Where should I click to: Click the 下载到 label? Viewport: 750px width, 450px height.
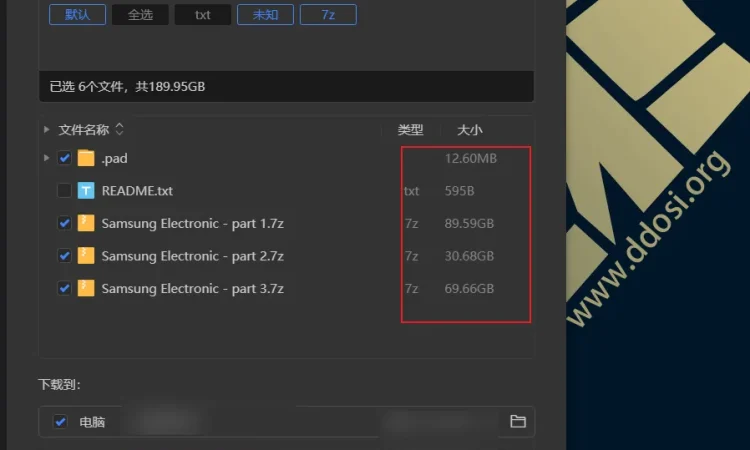[x=59, y=384]
